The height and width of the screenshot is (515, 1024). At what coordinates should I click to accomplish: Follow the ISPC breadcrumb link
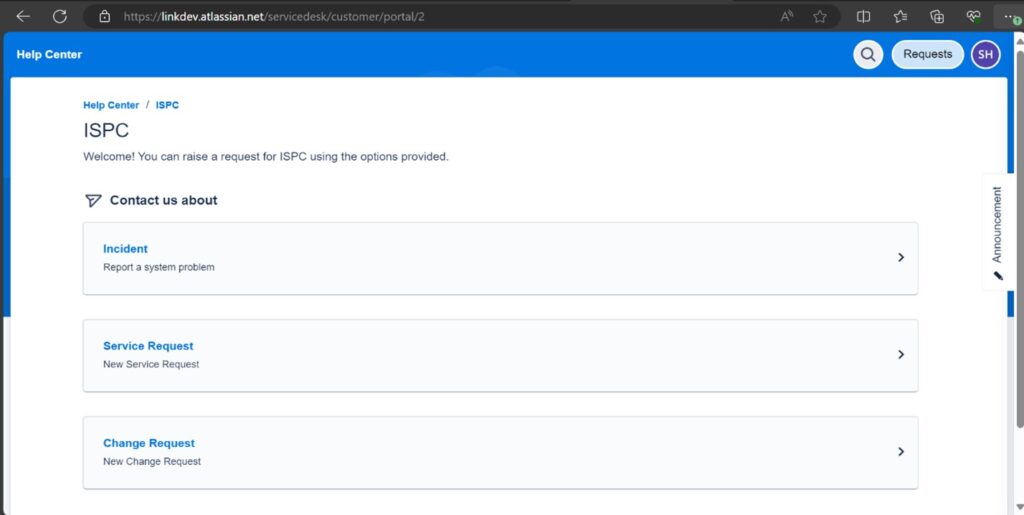point(167,105)
